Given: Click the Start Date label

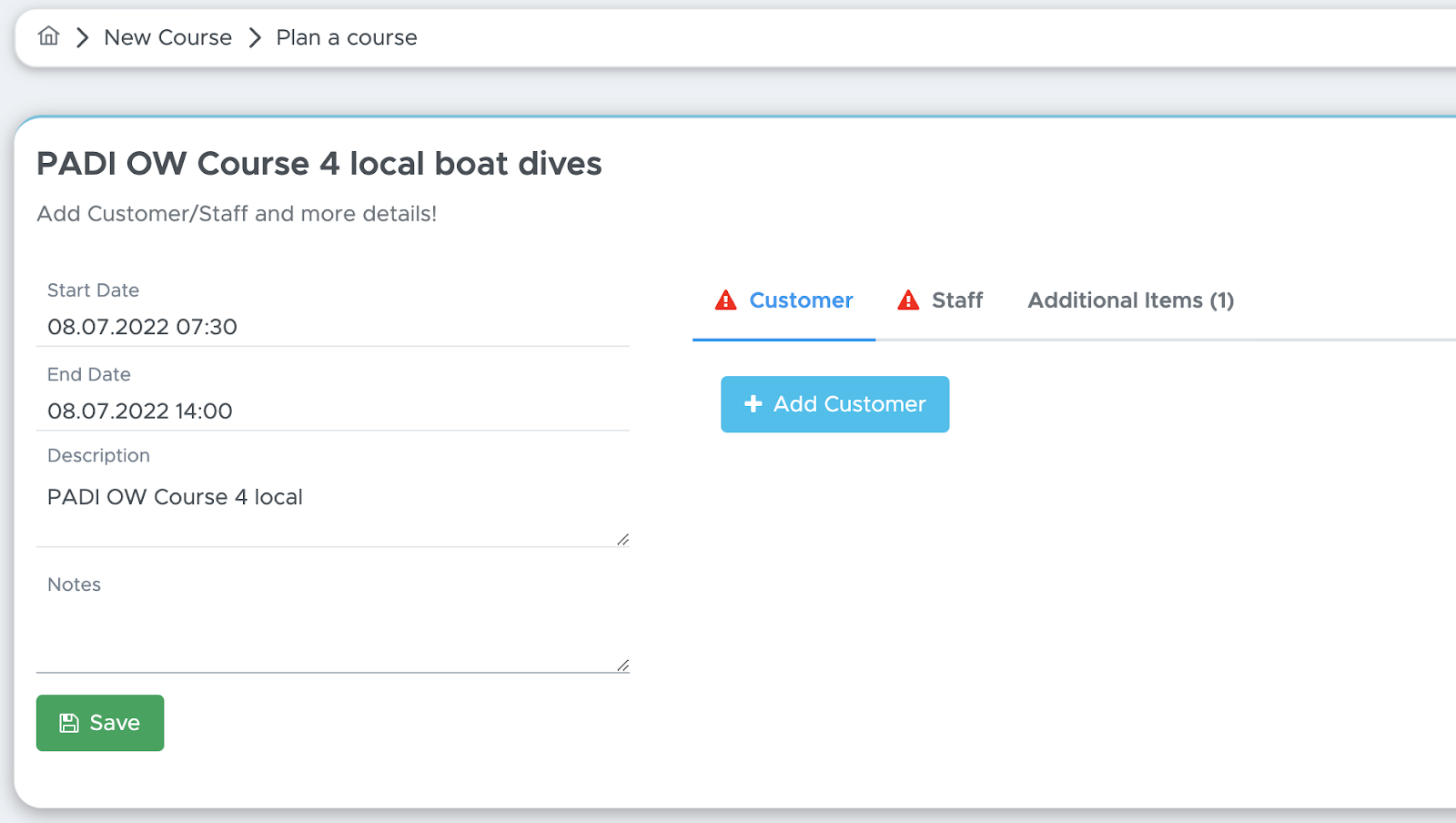Looking at the screenshot, I should click(x=93, y=290).
